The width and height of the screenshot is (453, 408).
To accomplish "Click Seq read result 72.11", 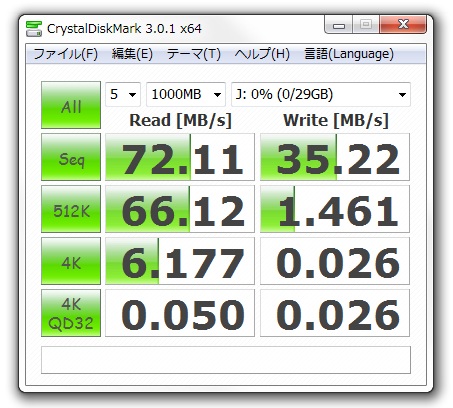I will click(180, 157).
